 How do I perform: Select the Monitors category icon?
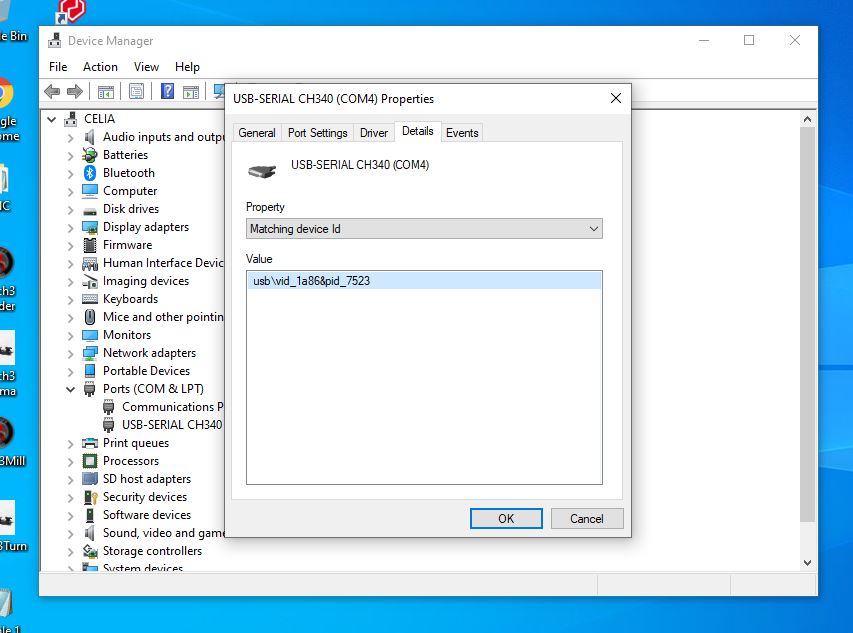click(90, 335)
